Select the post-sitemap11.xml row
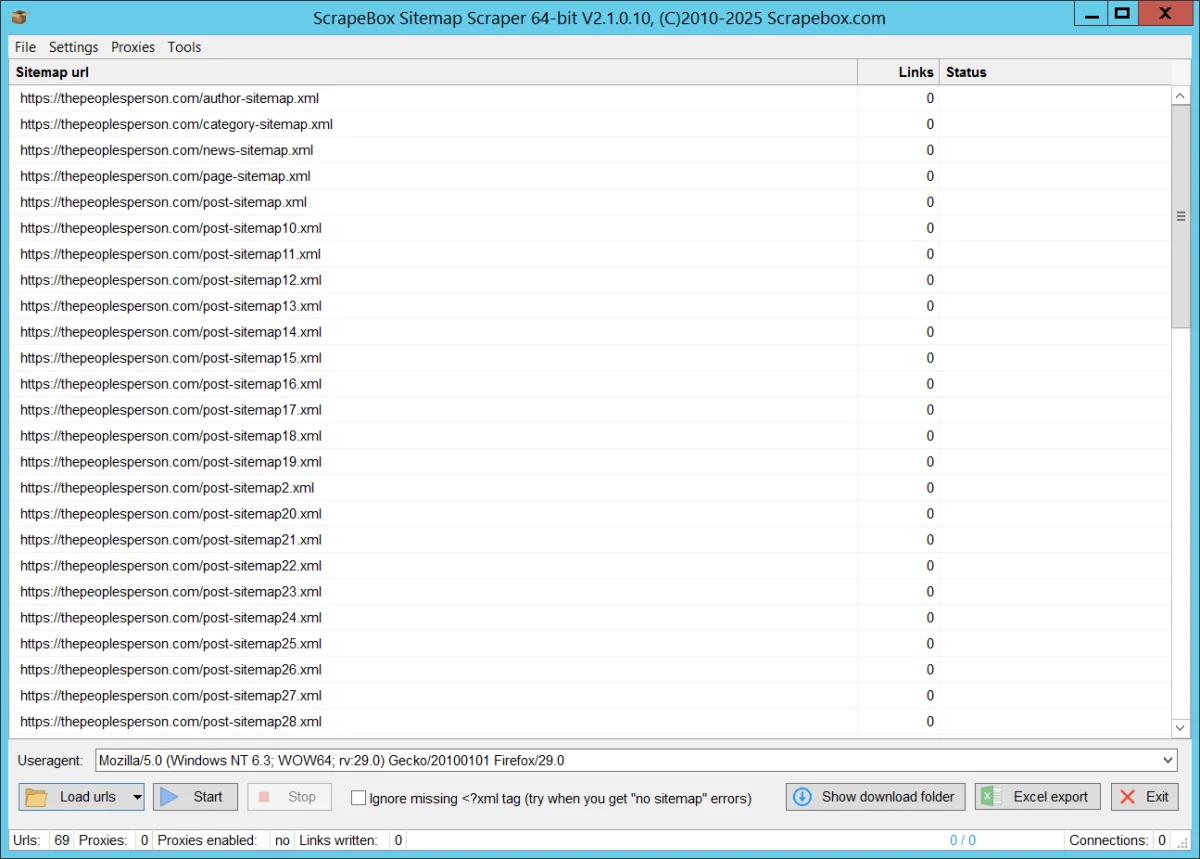 pyautogui.click(x=590, y=254)
